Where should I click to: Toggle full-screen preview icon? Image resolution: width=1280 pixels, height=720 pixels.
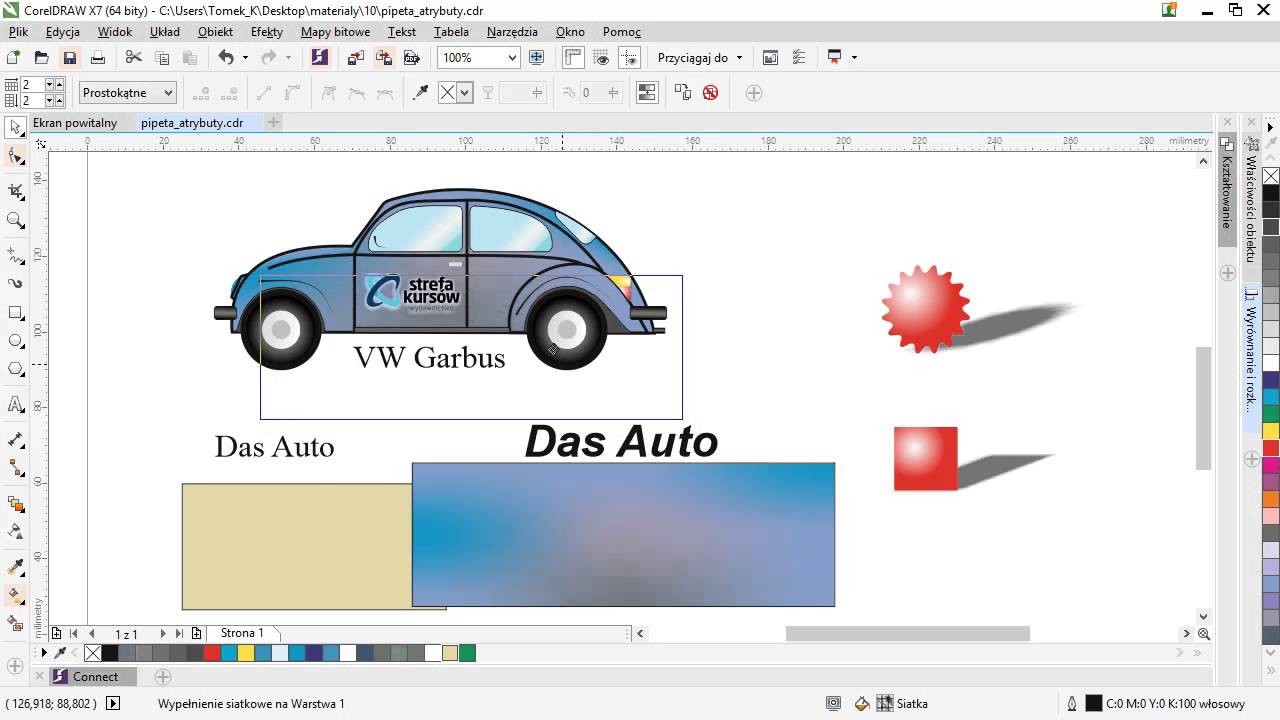[536, 58]
